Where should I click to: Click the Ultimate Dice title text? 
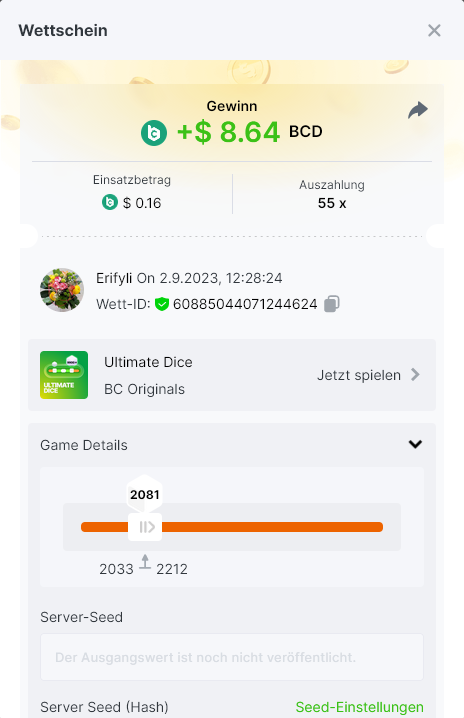pos(148,362)
